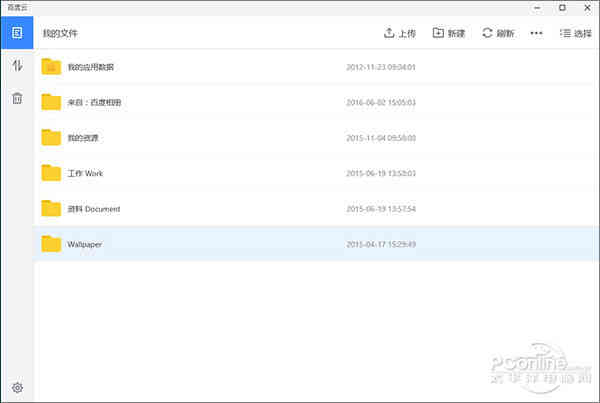Open settings via the gear icon
600x403 pixels.
(x=17, y=387)
